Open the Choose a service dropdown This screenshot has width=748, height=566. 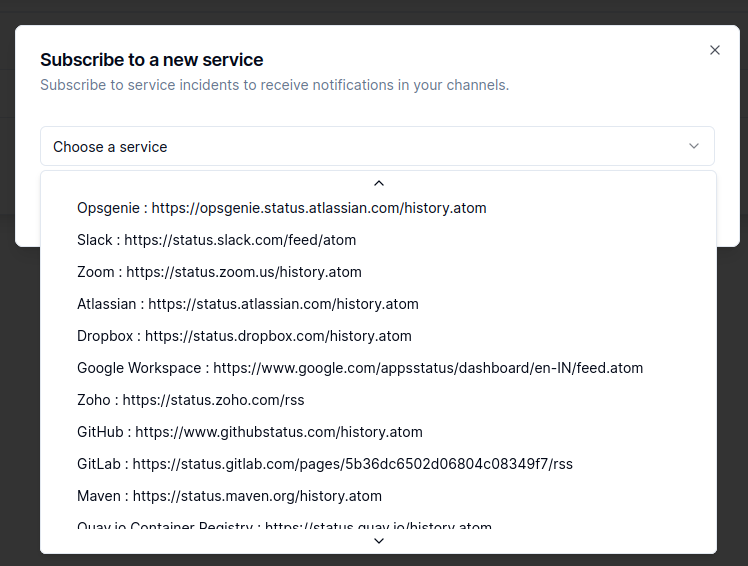377,147
